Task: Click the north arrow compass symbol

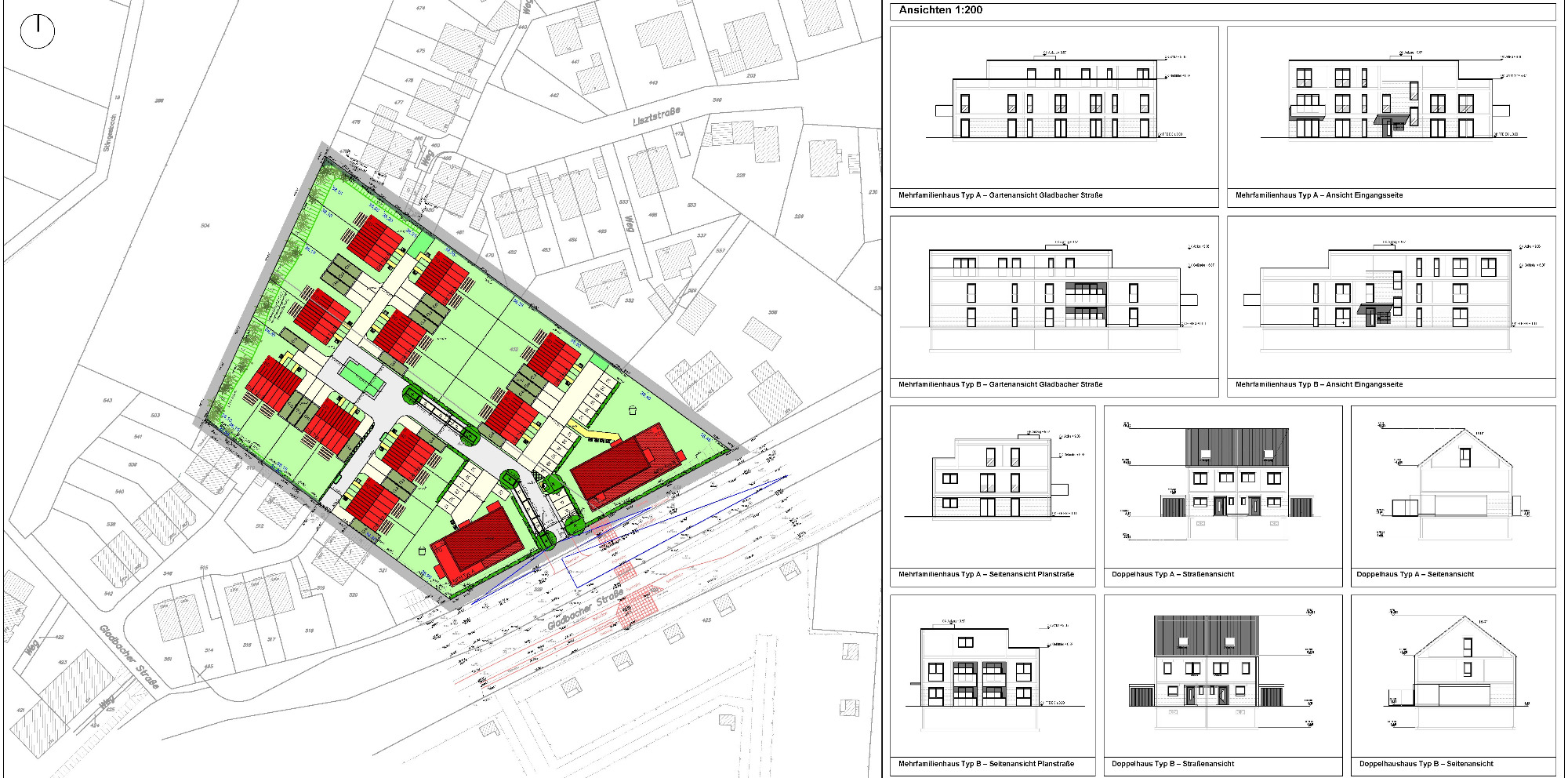Action: pyautogui.click(x=37, y=32)
